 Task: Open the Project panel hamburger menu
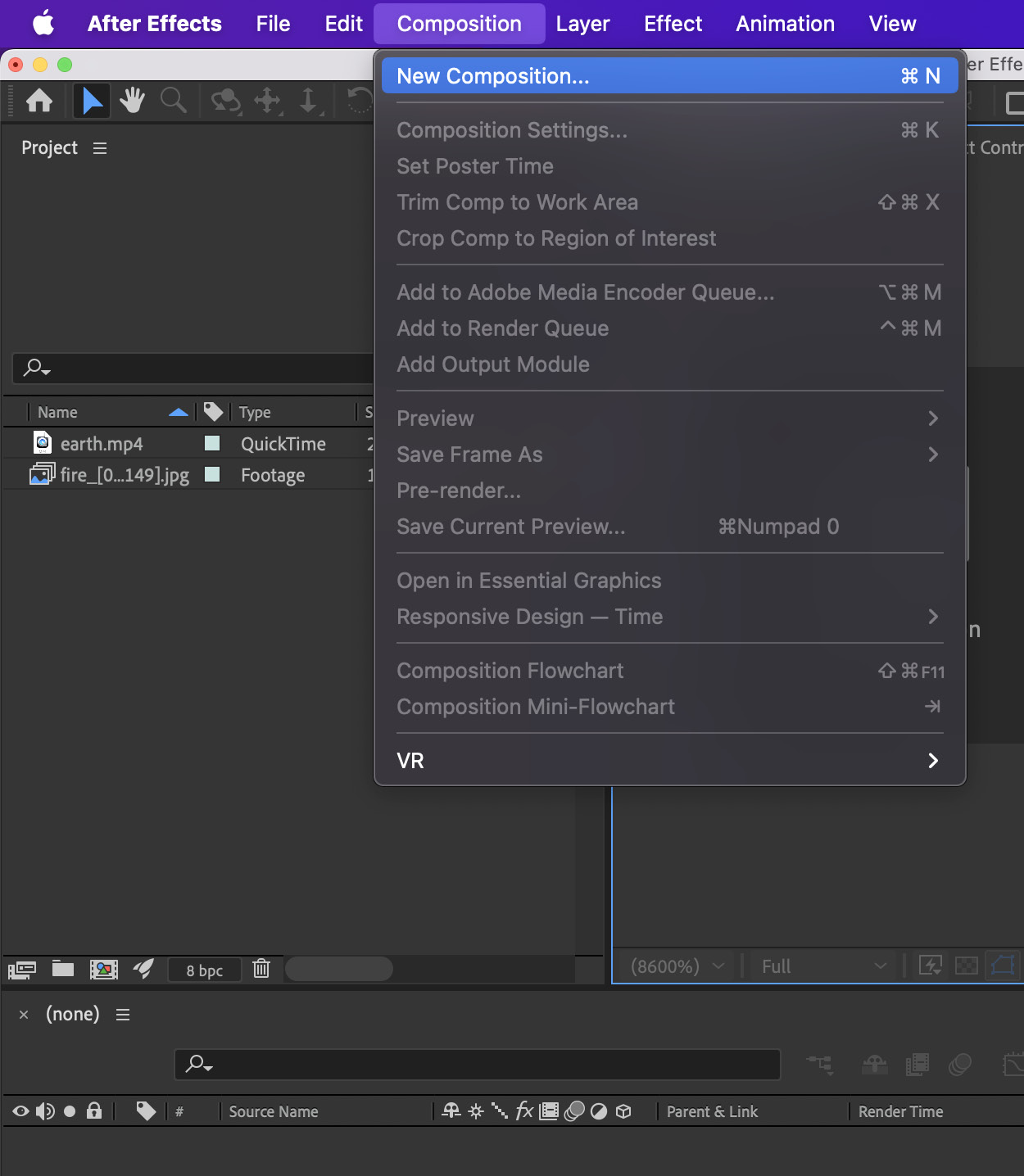pos(100,148)
